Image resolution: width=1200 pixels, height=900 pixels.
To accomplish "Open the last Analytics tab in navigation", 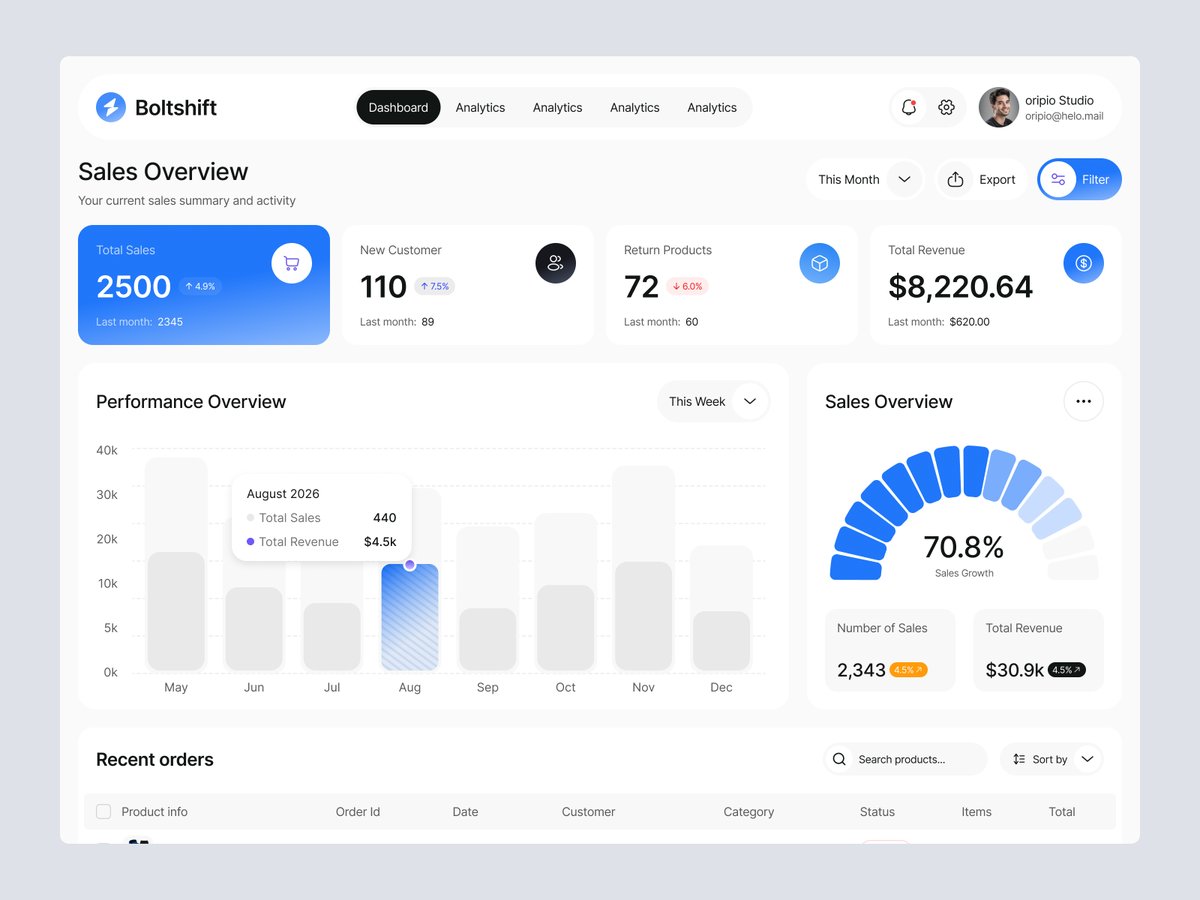I will tap(712, 107).
